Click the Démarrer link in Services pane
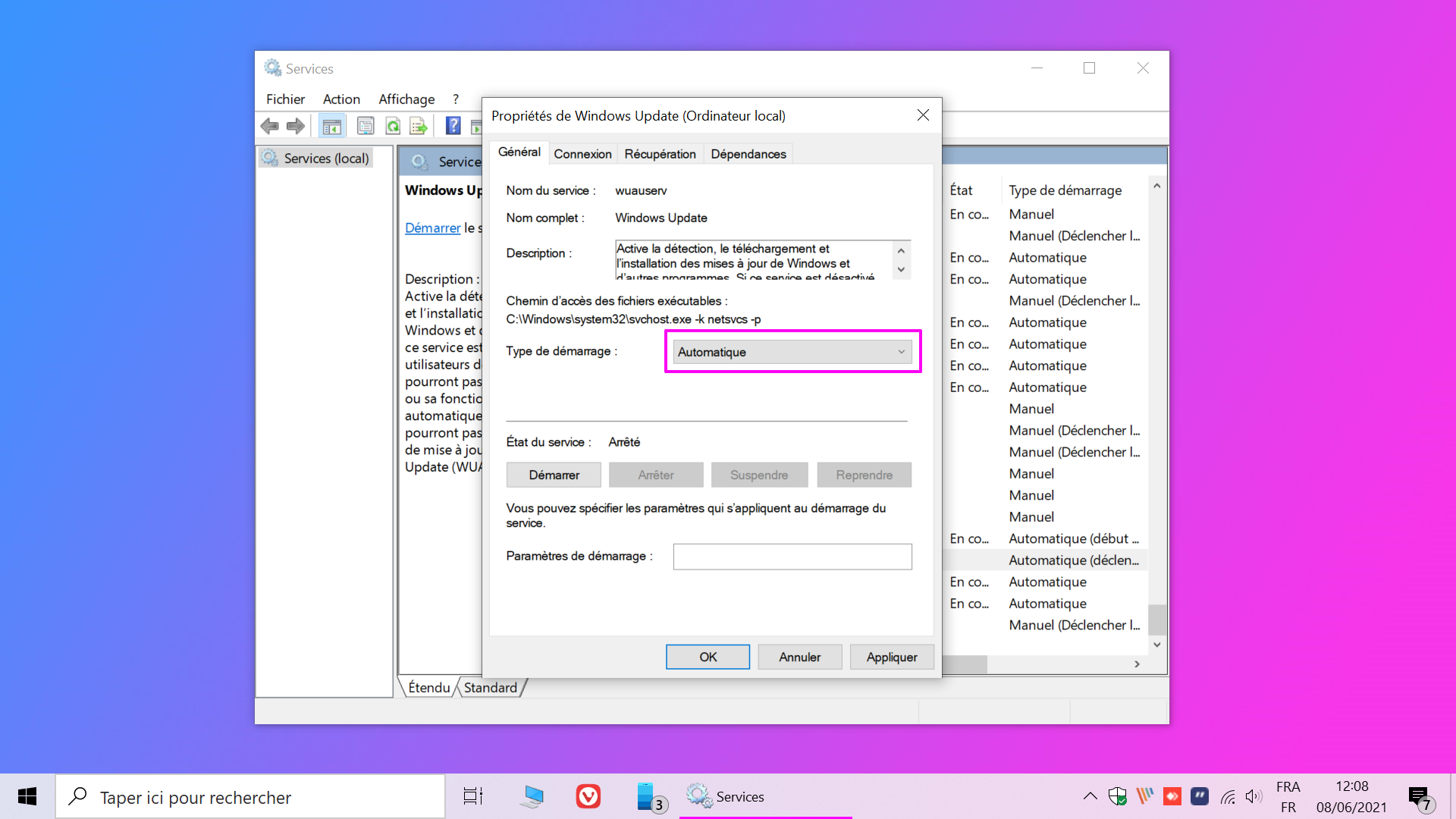Image resolution: width=1456 pixels, height=819 pixels. pyautogui.click(x=432, y=227)
